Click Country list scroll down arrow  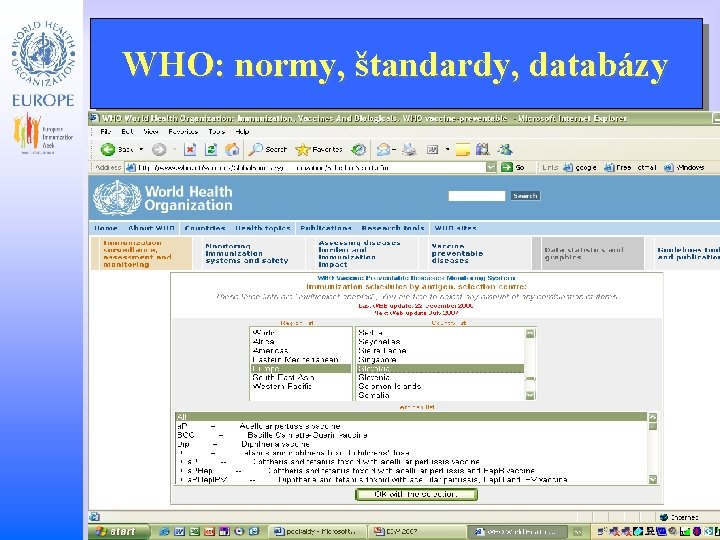coord(530,395)
